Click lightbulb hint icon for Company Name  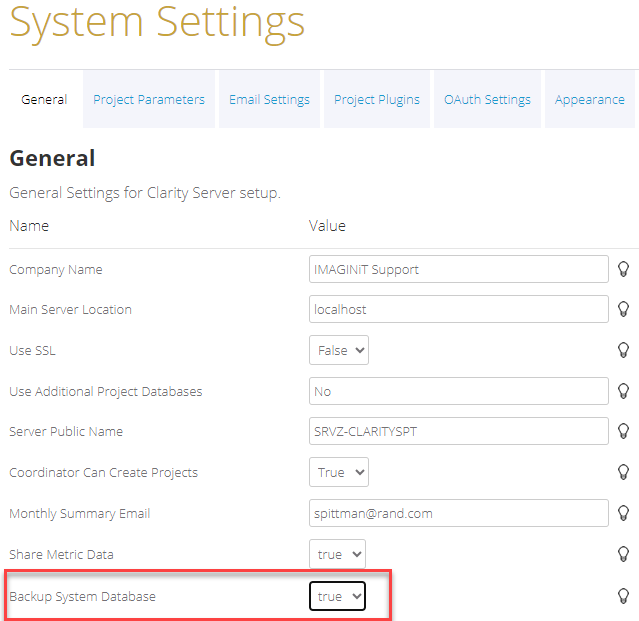coord(623,269)
